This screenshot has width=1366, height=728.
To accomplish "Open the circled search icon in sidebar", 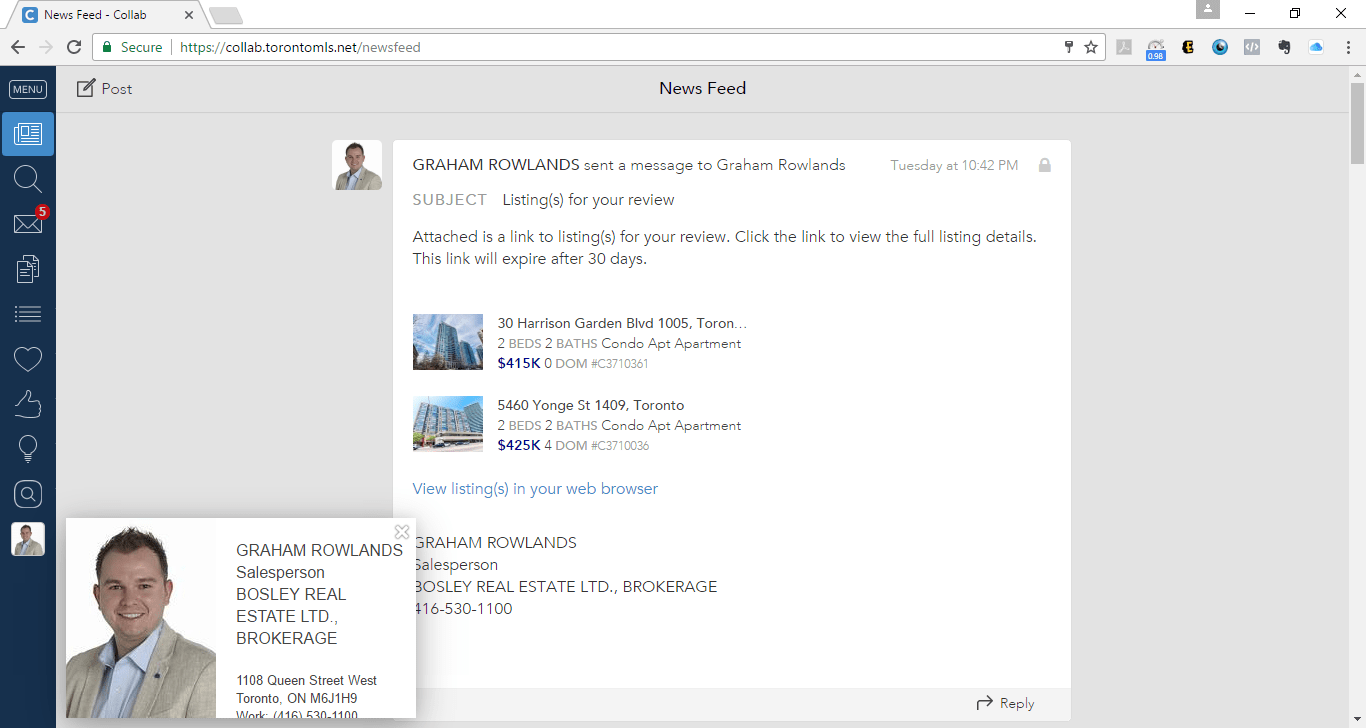I will [x=28, y=494].
